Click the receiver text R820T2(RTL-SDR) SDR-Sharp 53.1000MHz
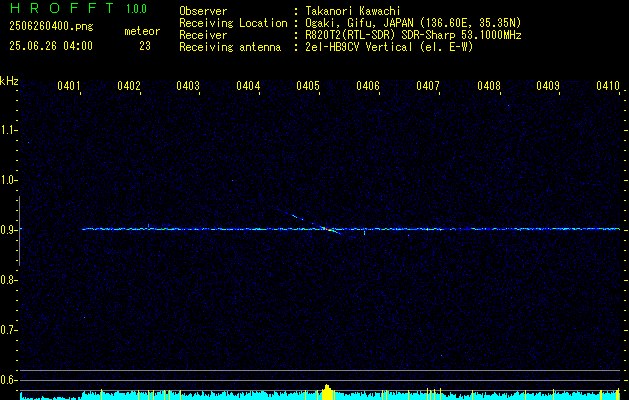 [413, 35]
